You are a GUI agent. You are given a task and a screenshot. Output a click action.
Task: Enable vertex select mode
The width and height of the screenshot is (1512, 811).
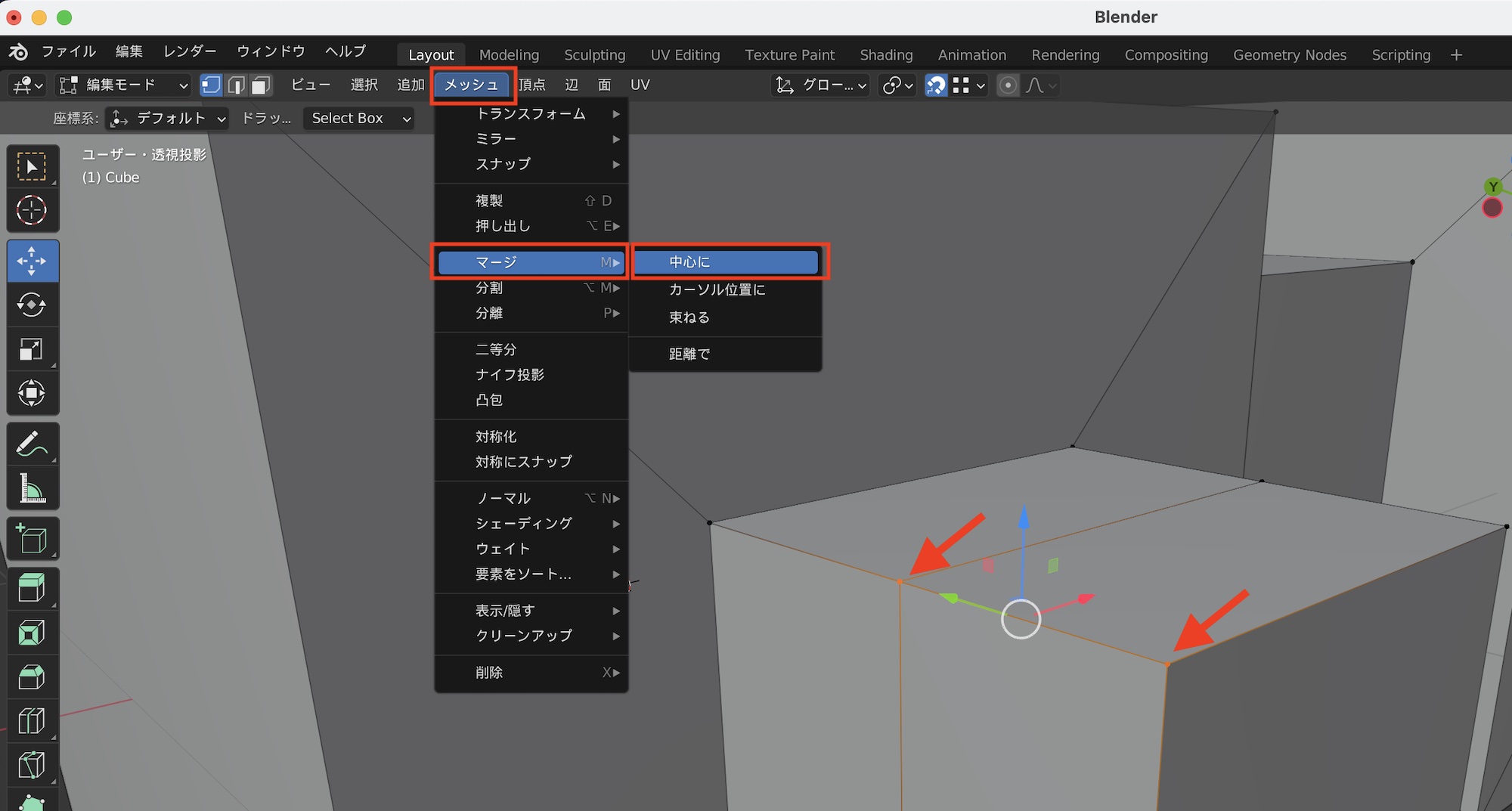[211, 85]
